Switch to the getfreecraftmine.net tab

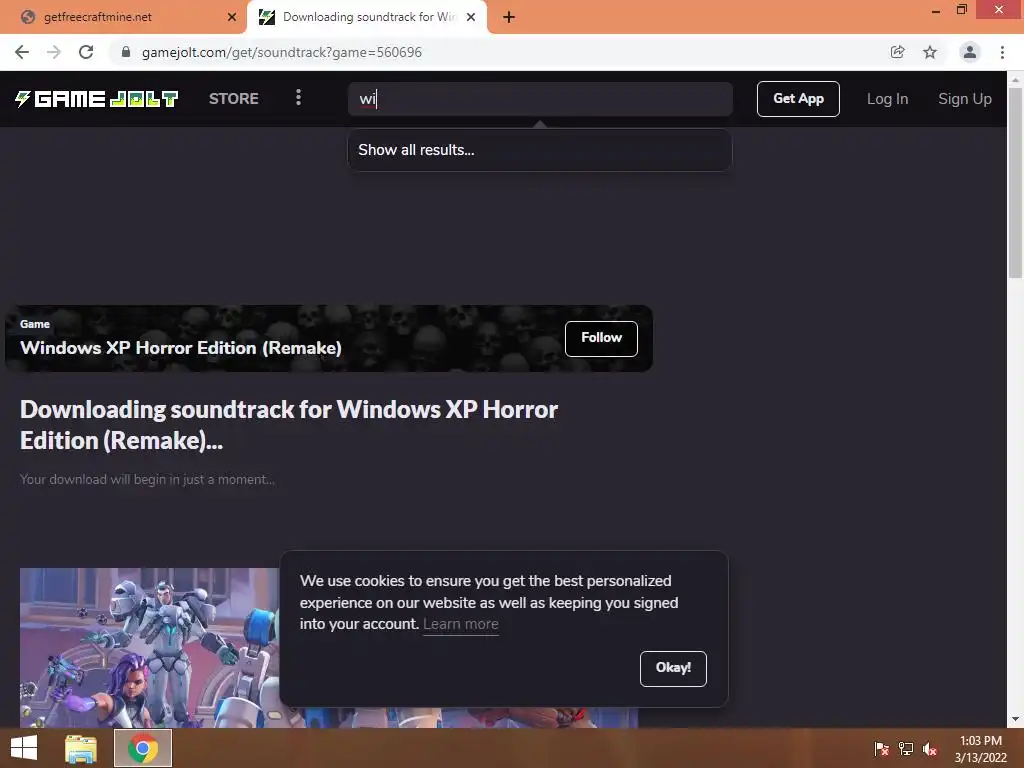(x=123, y=17)
